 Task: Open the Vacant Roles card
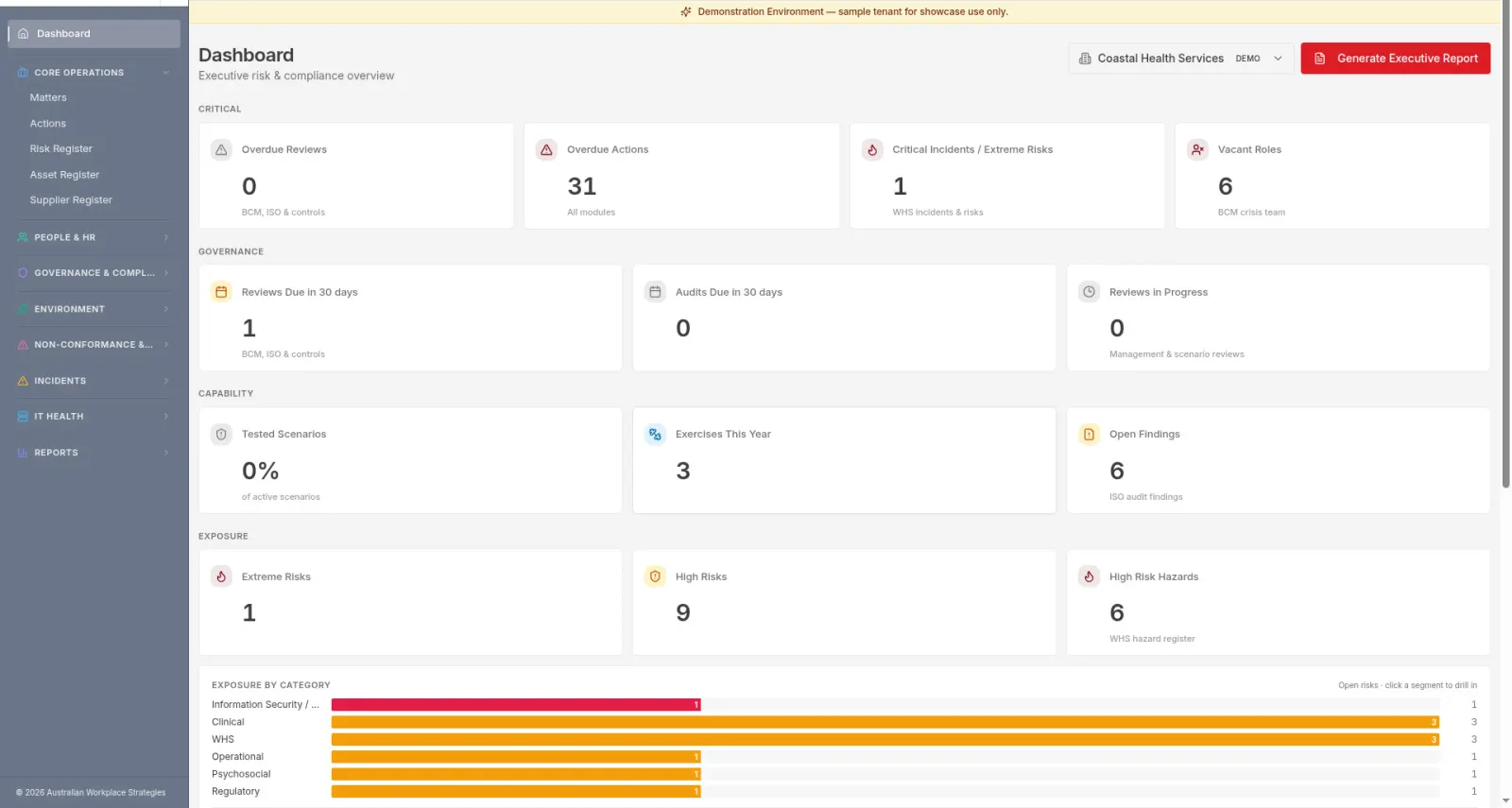(1332, 176)
